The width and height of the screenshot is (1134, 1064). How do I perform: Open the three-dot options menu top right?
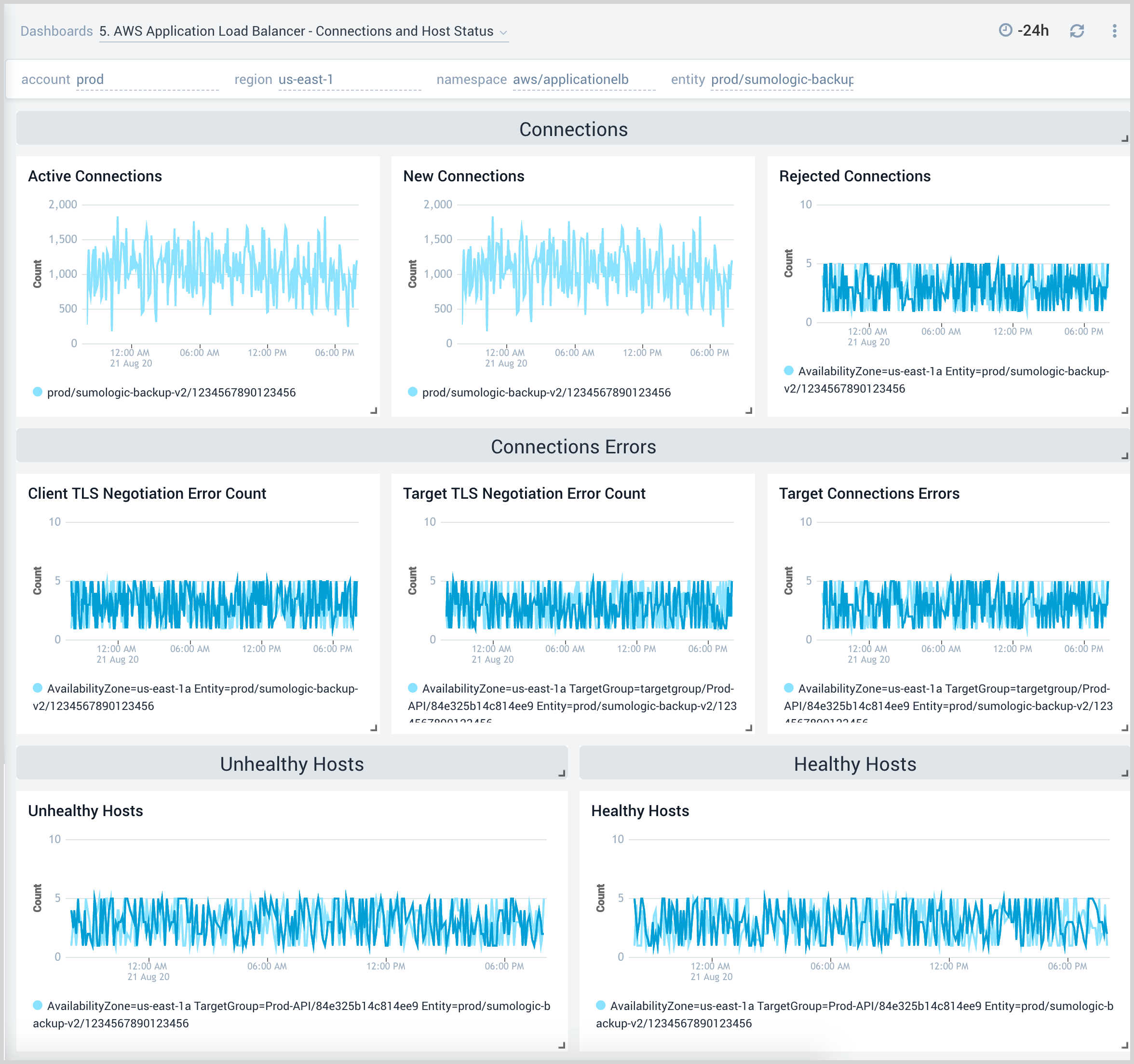[1115, 31]
